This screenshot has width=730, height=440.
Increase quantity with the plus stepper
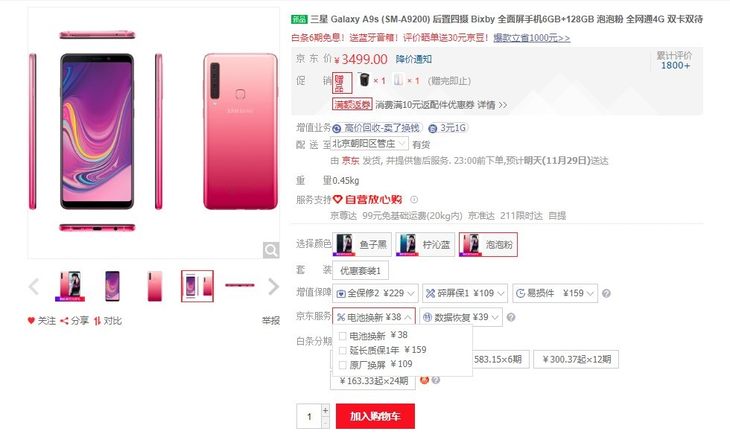[x=325, y=410]
